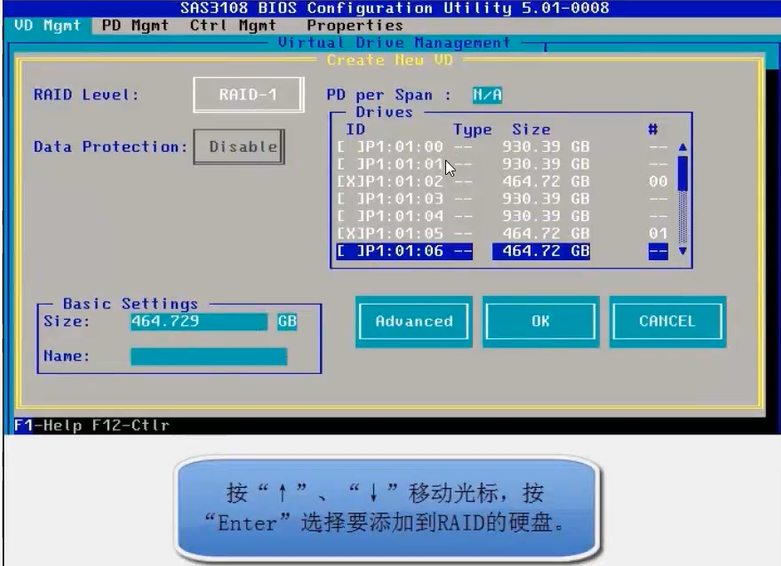This screenshot has width=781, height=566.
Task: Confirm with the OK button
Action: pyautogui.click(x=540, y=321)
